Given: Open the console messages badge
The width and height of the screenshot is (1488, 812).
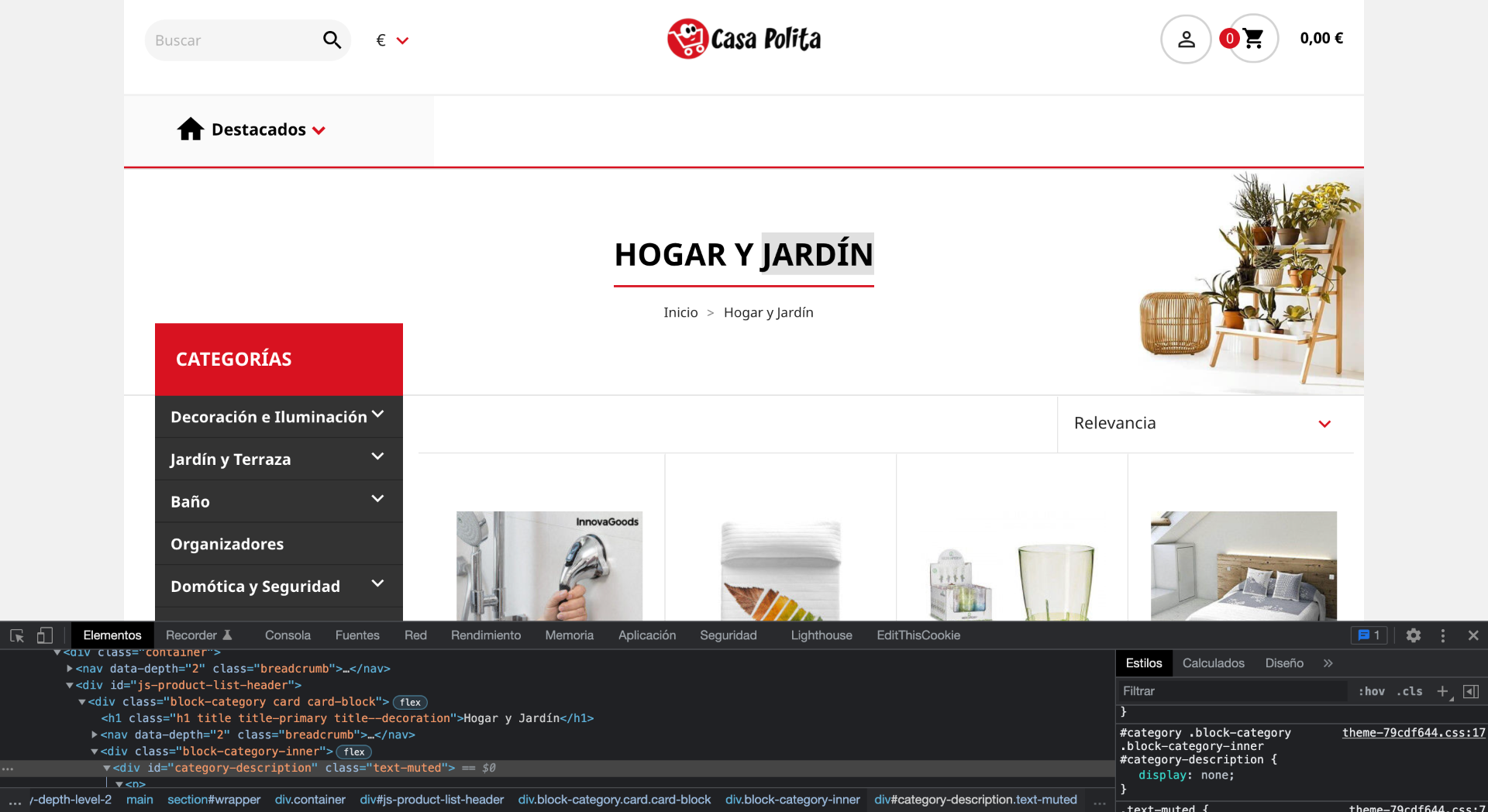Looking at the screenshot, I should coord(1369,635).
